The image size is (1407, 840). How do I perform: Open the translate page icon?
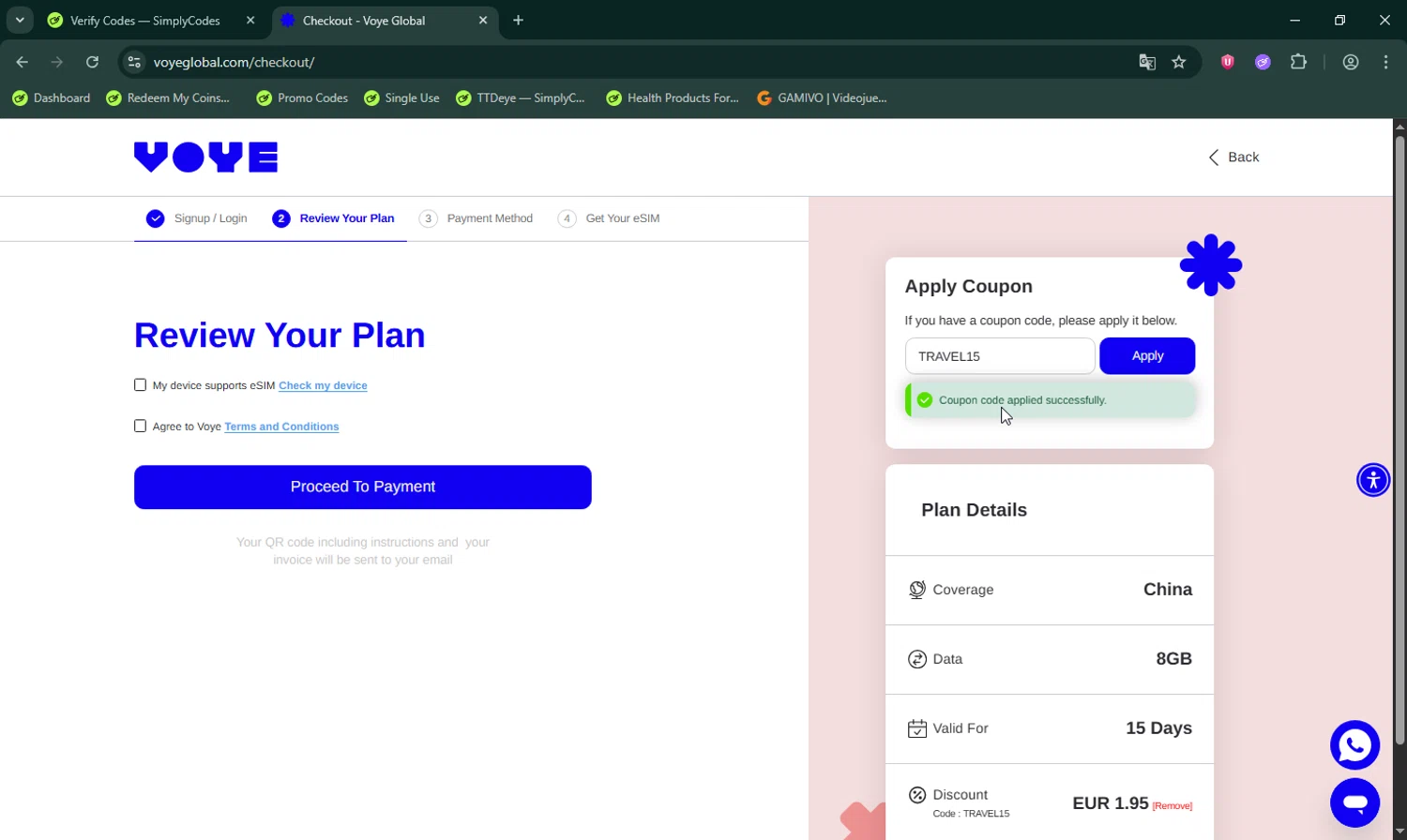1147,62
